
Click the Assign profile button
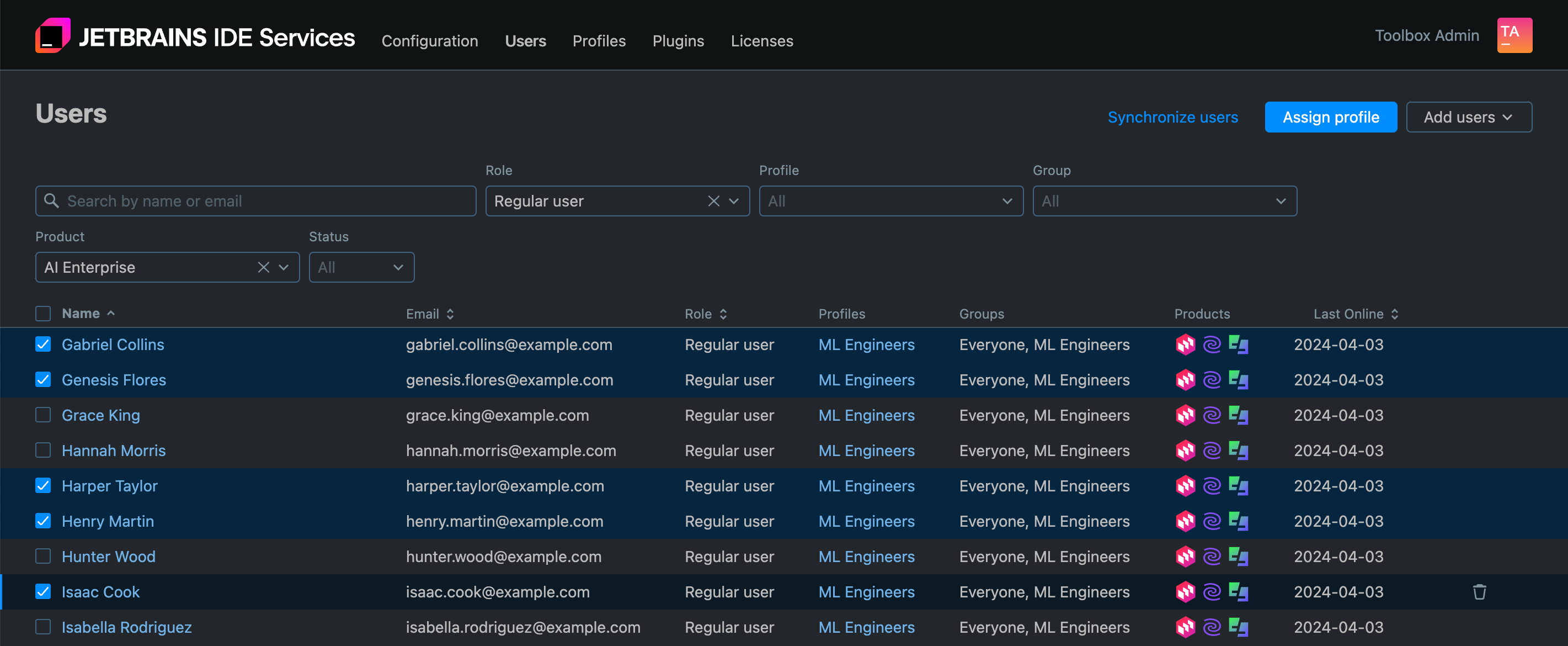1331,117
